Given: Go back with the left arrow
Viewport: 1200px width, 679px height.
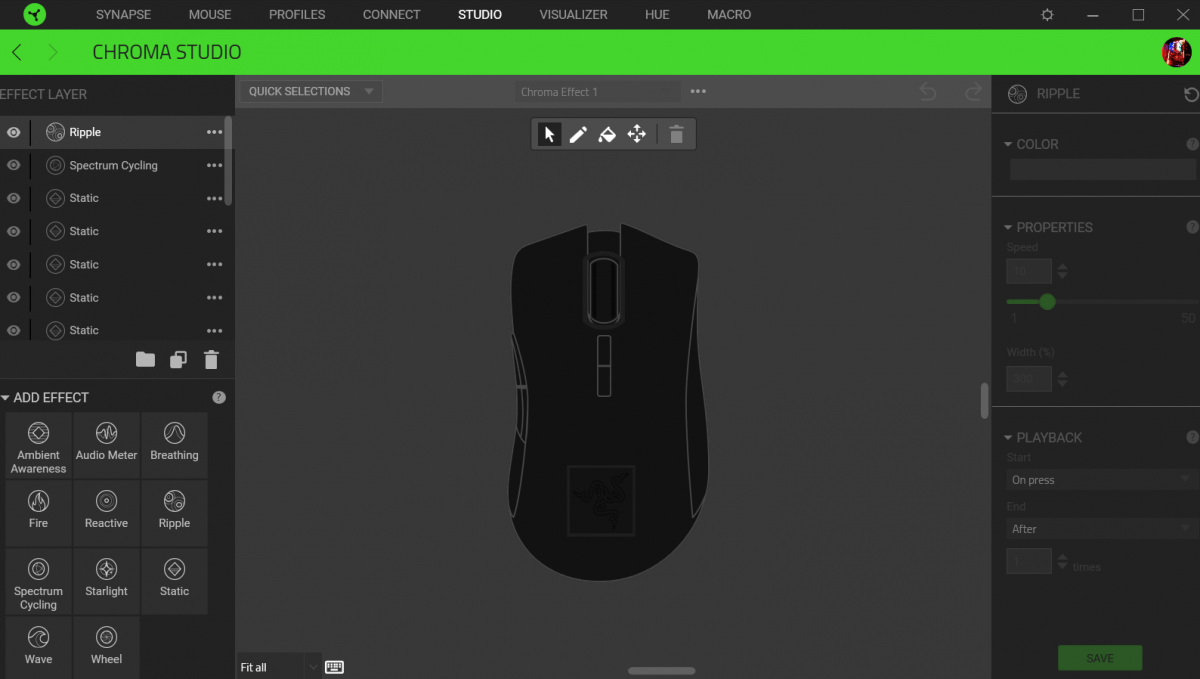Looking at the screenshot, I should [x=17, y=52].
